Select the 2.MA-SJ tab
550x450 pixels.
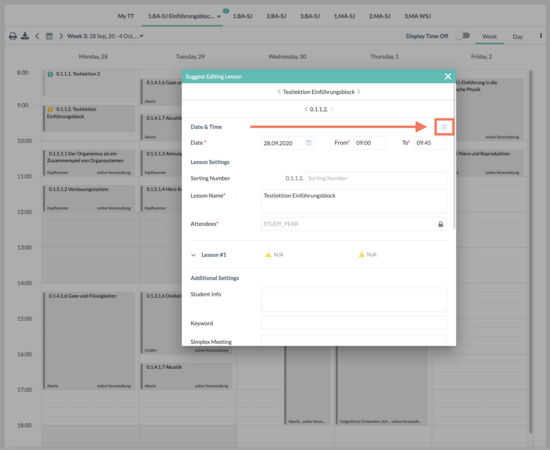point(380,16)
